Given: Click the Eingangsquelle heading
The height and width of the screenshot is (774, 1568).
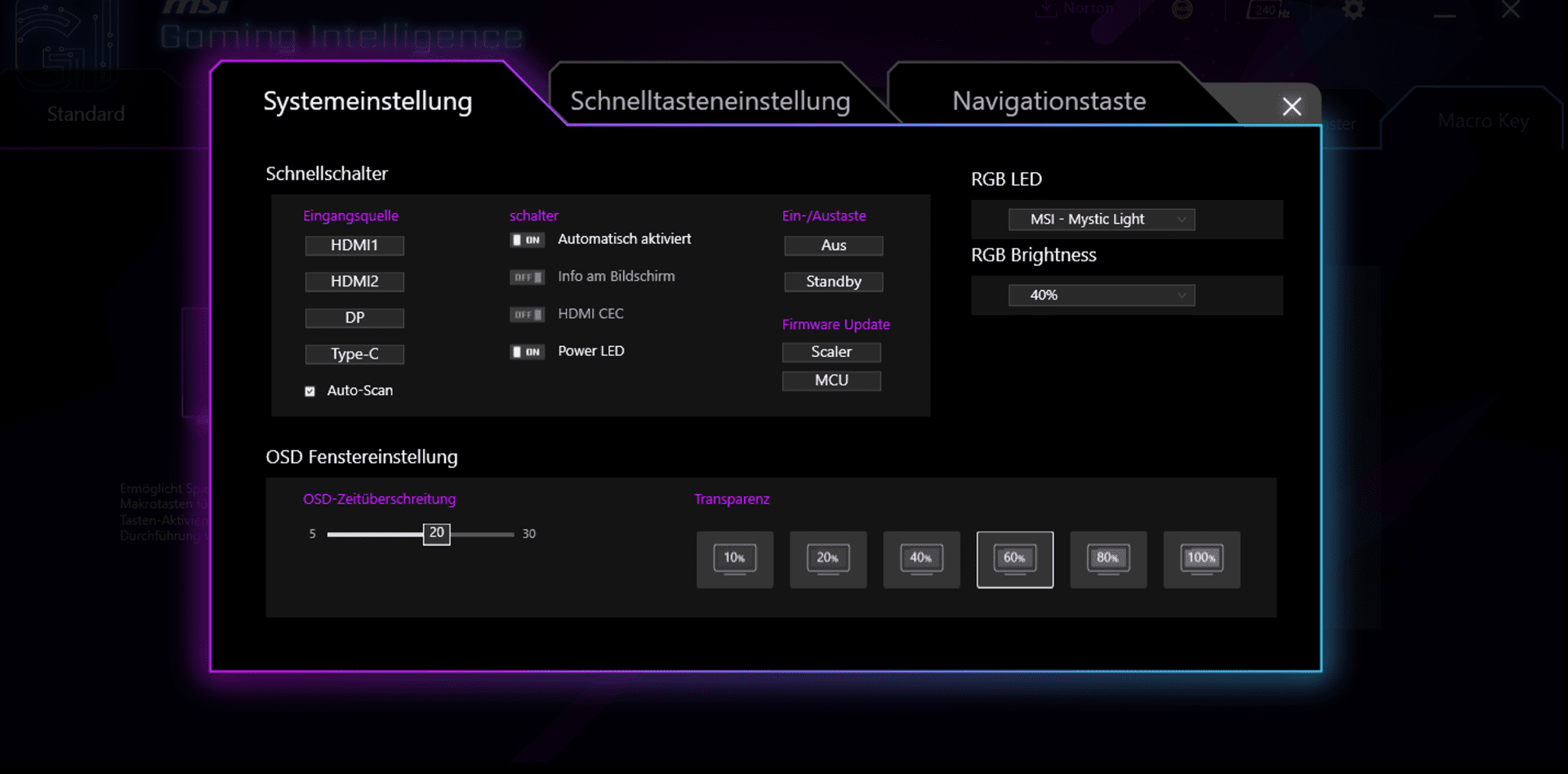Looking at the screenshot, I should click(x=350, y=216).
